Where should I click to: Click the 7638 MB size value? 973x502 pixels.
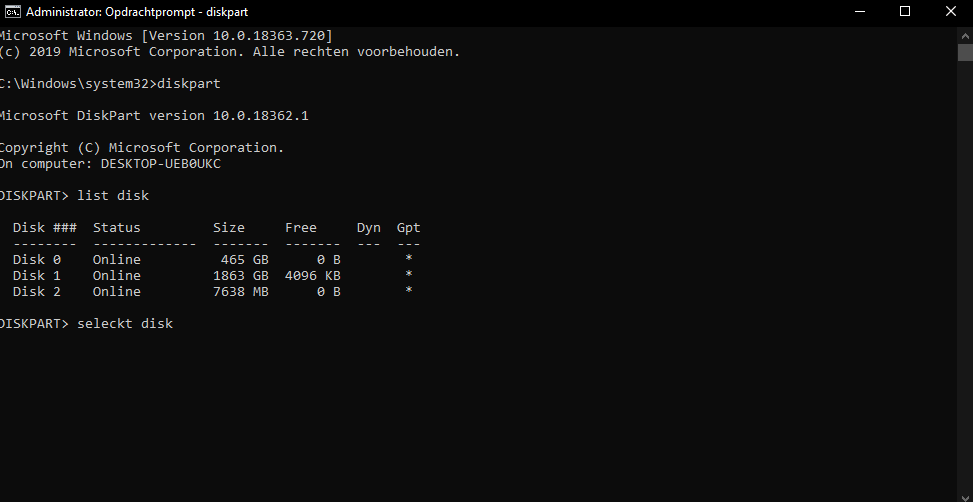tap(241, 292)
